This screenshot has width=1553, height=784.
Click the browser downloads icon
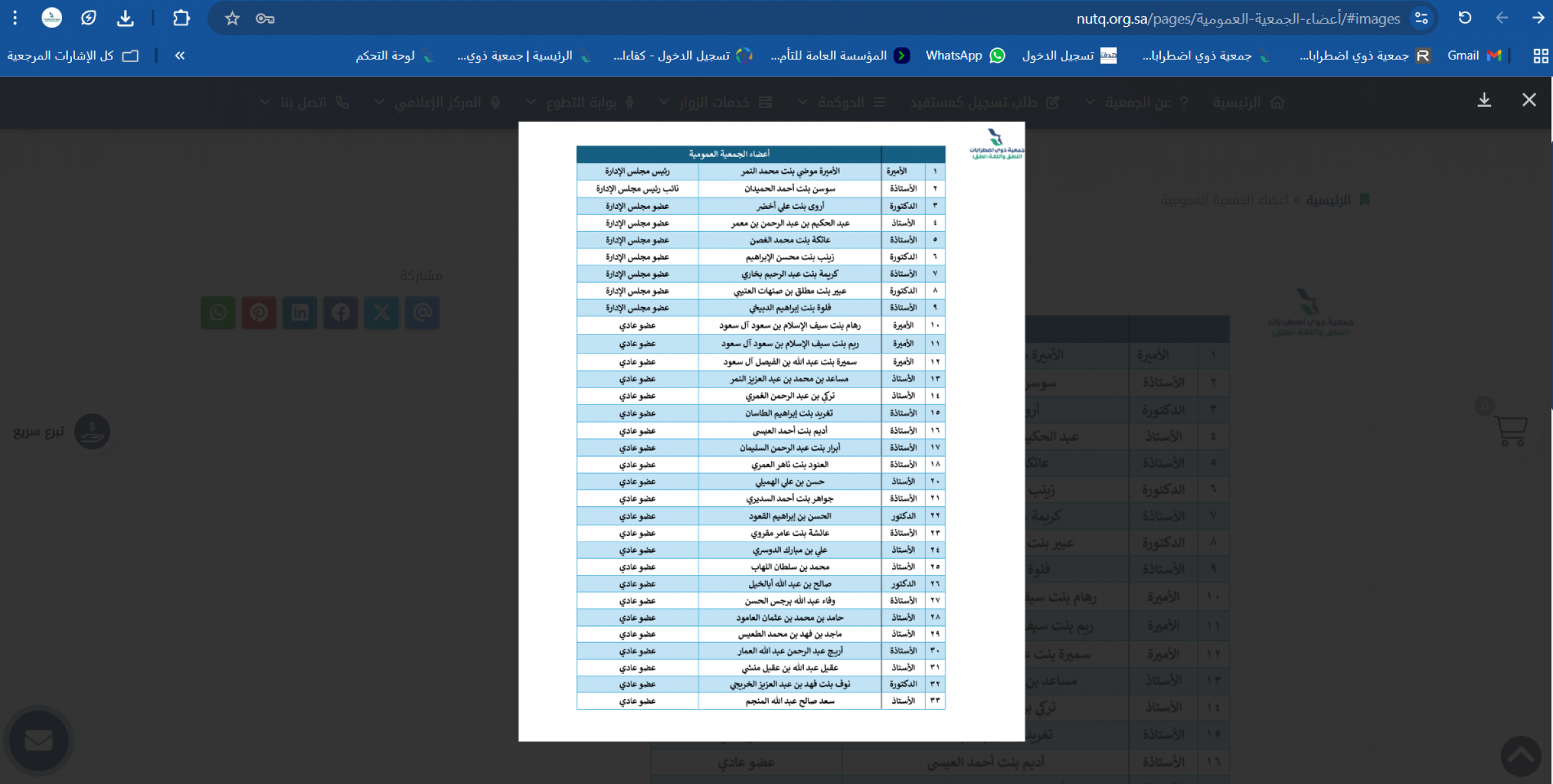coord(125,18)
